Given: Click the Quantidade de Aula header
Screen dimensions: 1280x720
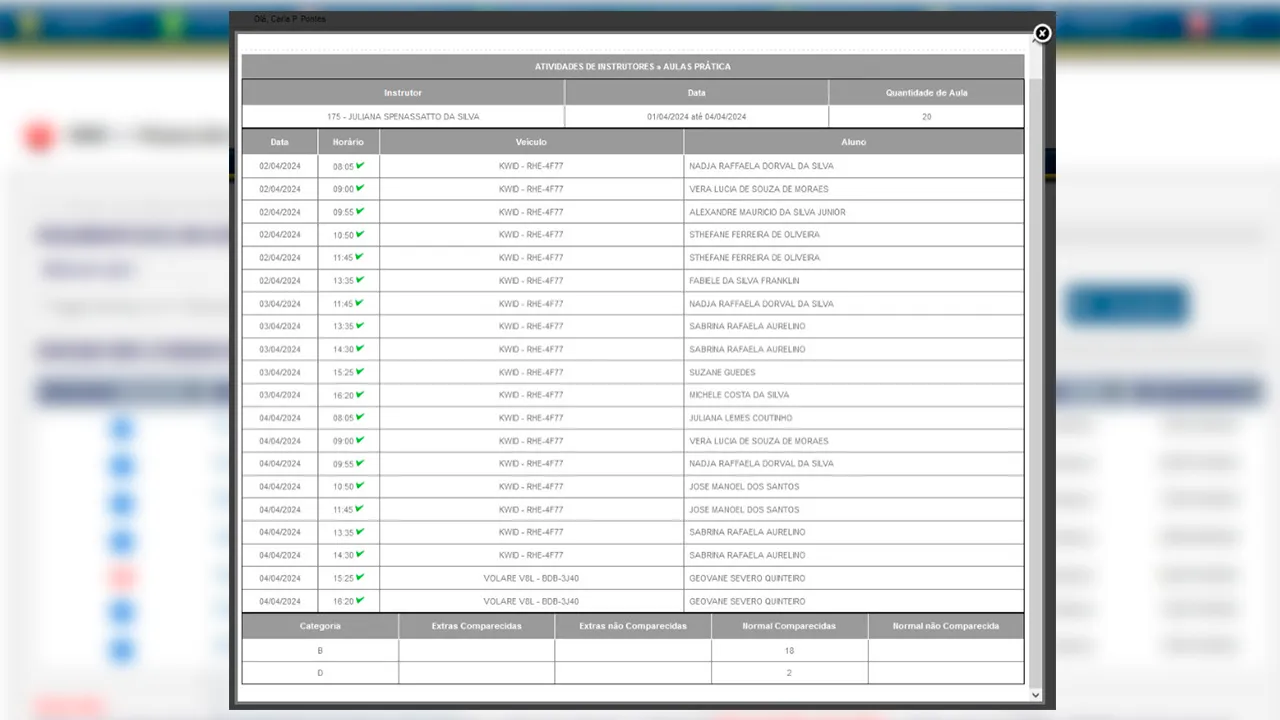Looking at the screenshot, I should pyautogui.click(x=926, y=93).
